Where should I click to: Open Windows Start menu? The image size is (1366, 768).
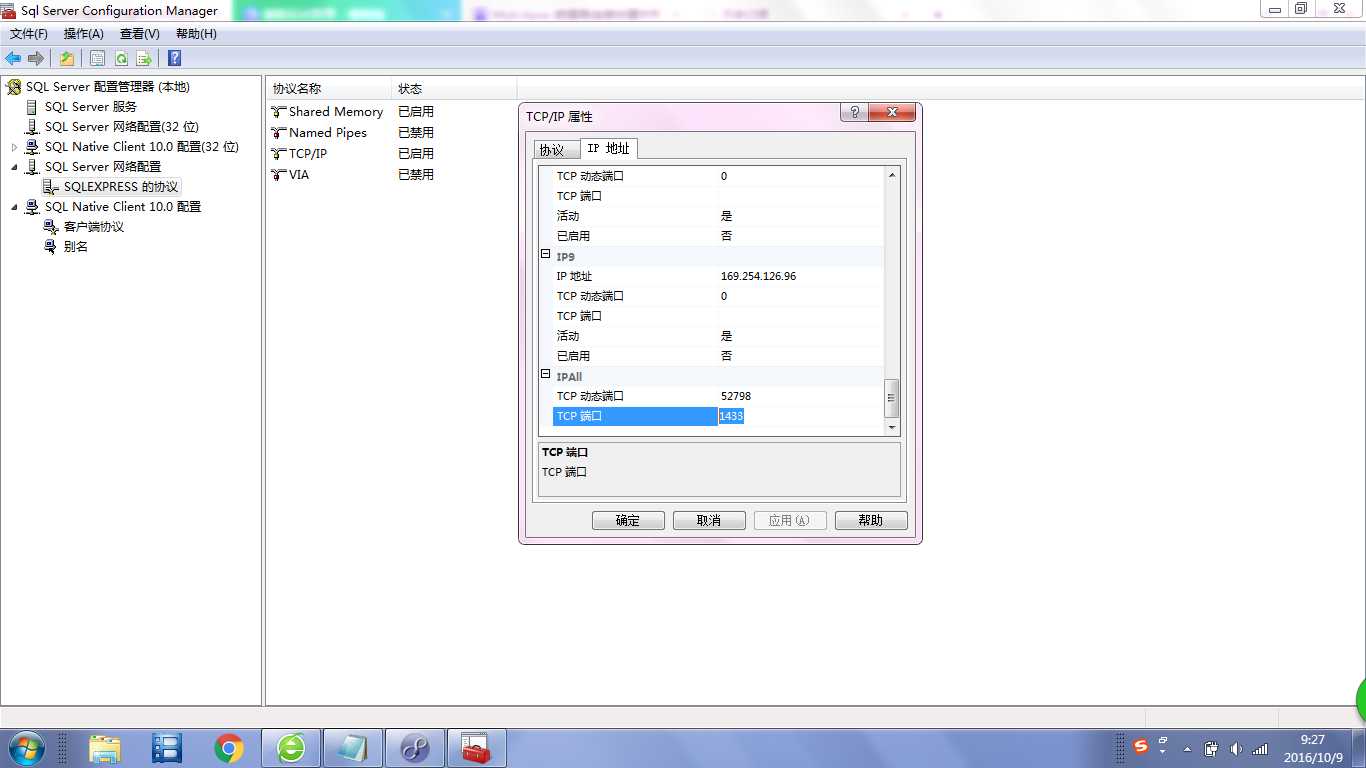tap(26, 748)
